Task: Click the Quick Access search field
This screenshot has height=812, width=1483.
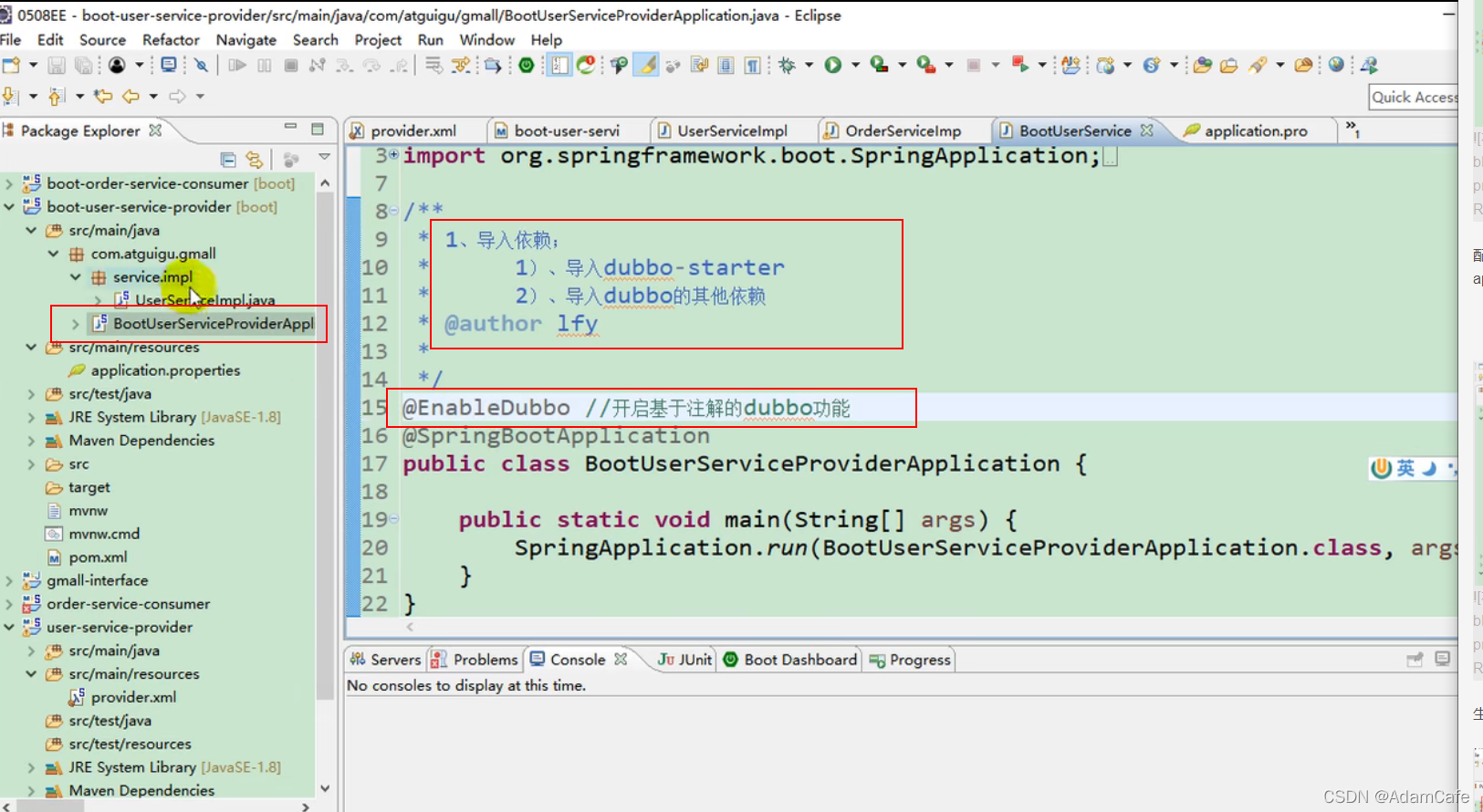Action: tap(1414, 97)
